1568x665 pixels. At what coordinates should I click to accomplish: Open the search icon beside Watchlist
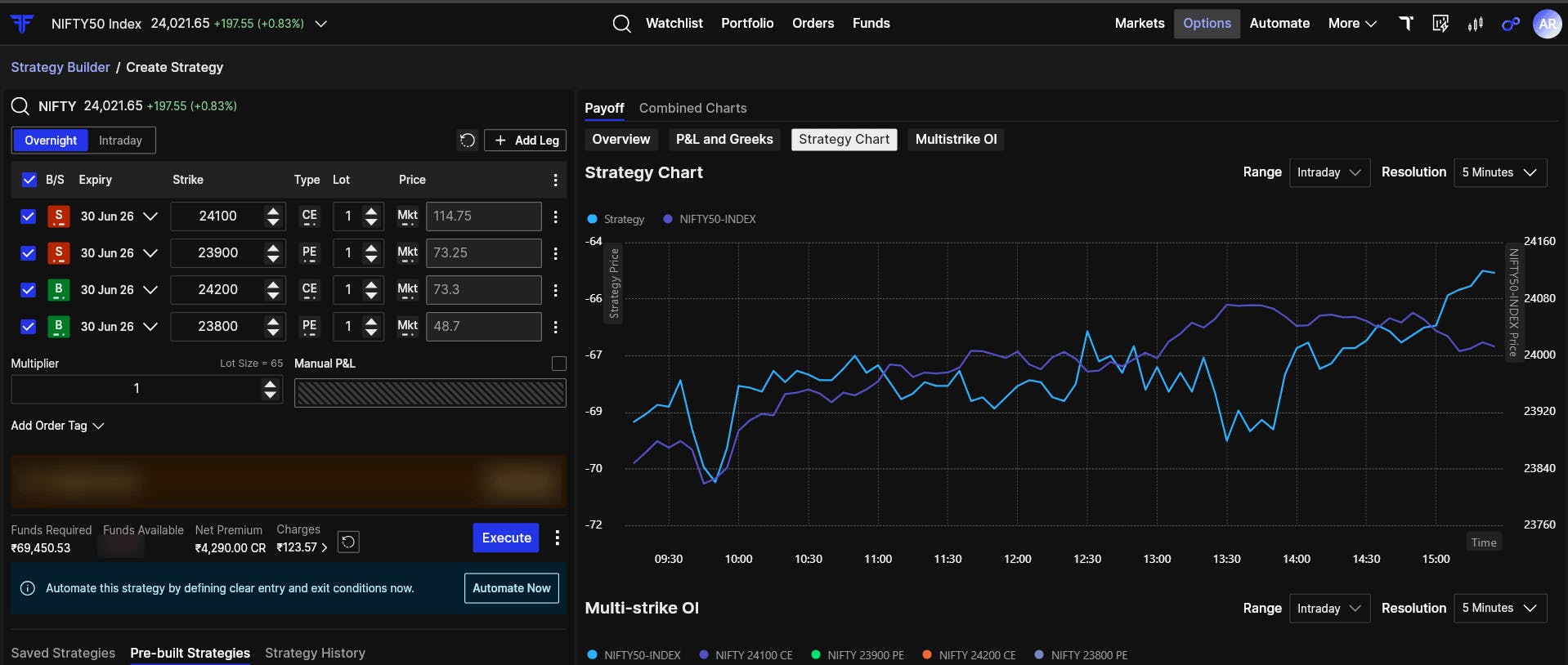pos(621,24)
